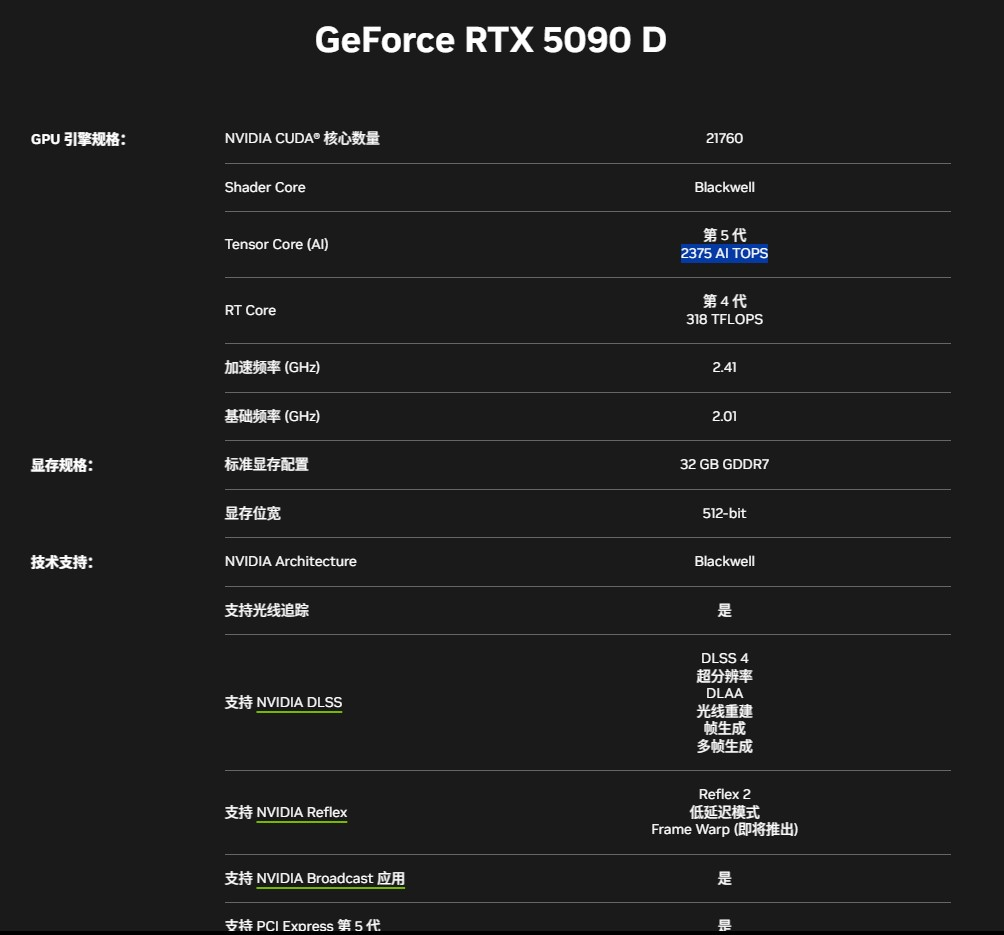The image size is (1004, 935).
Task: Click the boost clock value 2.41
Action: pos(724,368)
